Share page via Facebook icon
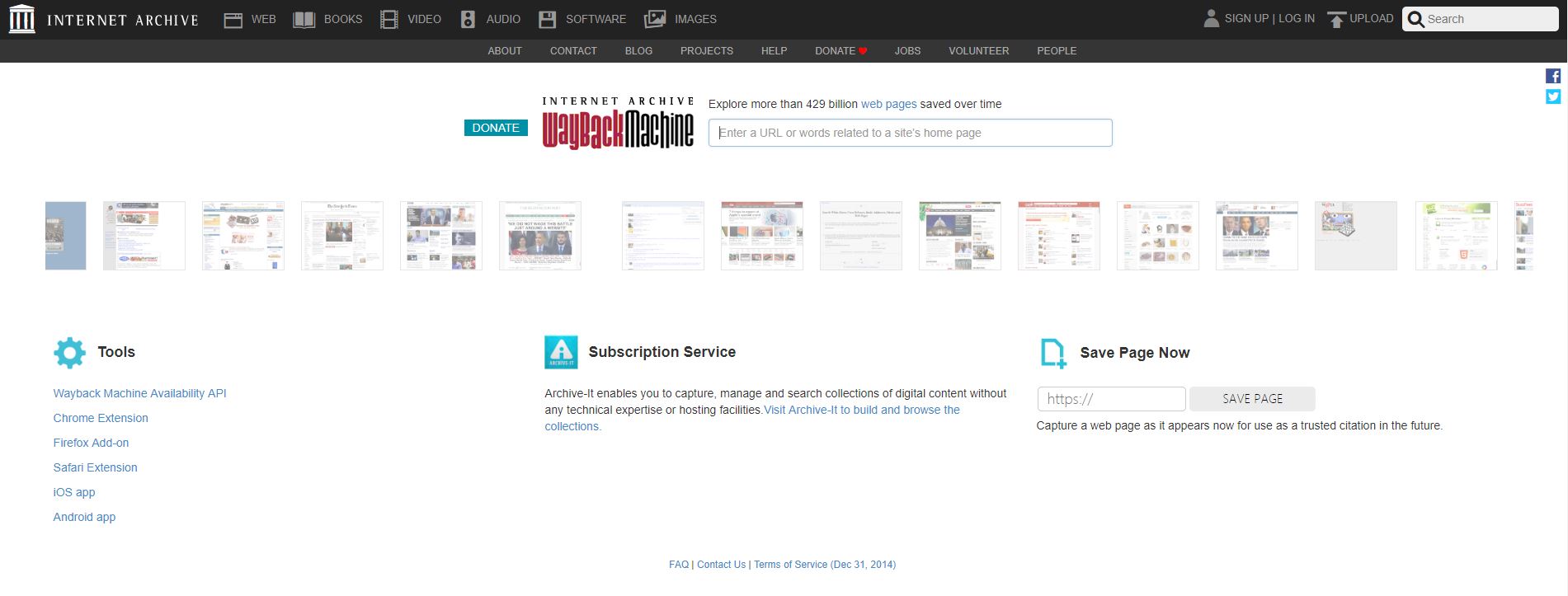Image resolution: width=1568 pixels, height=596 pixels. 1553,76
